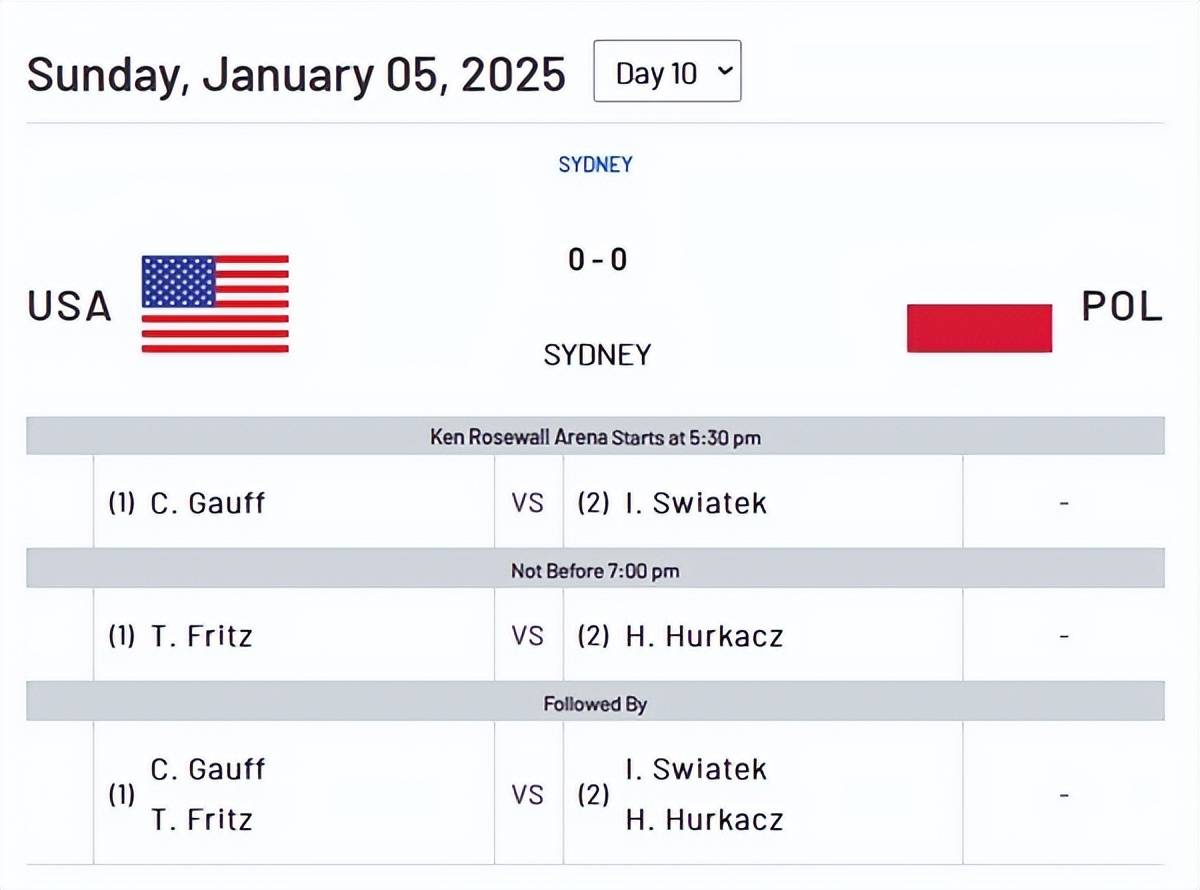Click the USA team name
Viewport: 1200px width, 890px height.
pyautogui.click(x=69, y=306)
